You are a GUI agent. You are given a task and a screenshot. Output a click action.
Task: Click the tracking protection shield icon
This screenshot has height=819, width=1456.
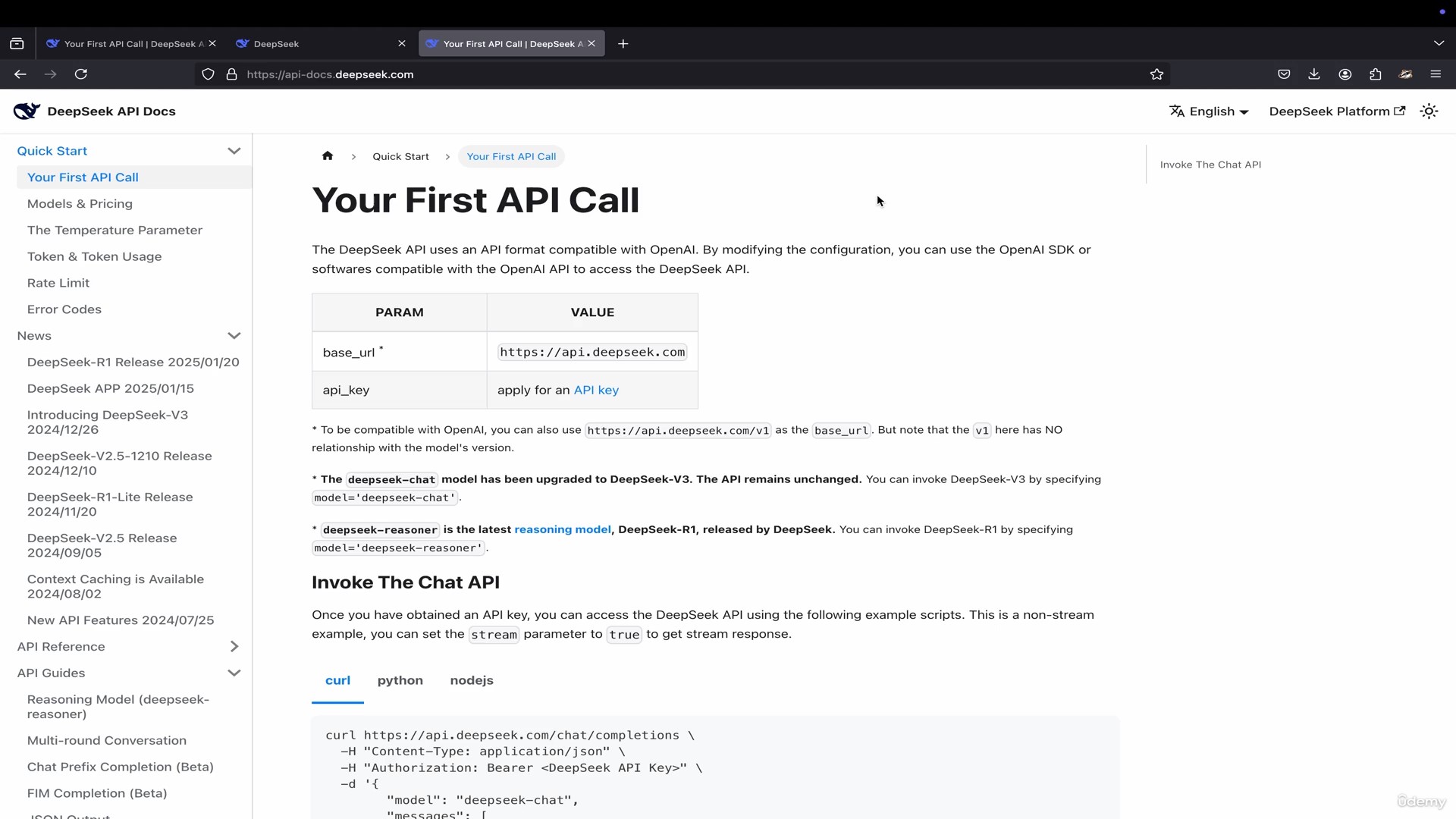[x=209, y=74]
